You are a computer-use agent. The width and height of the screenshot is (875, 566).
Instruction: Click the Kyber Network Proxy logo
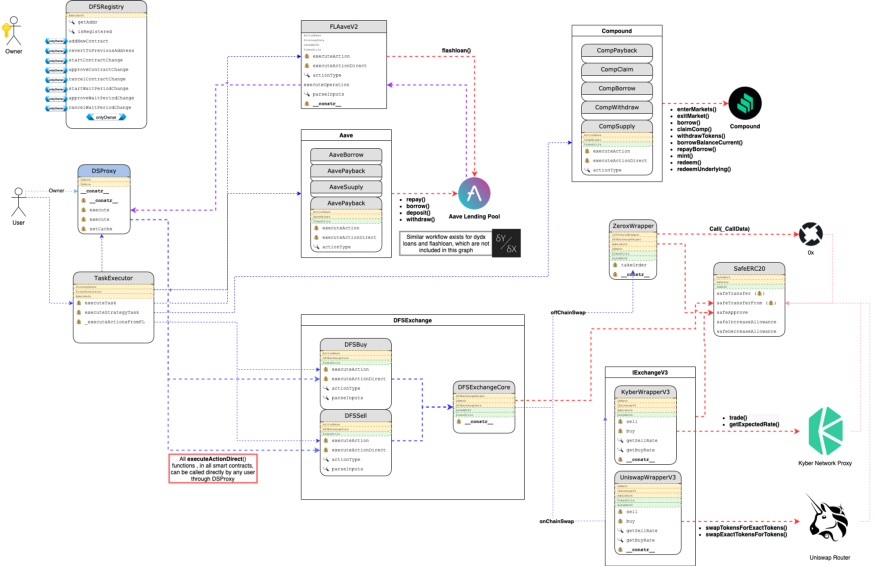825,430
